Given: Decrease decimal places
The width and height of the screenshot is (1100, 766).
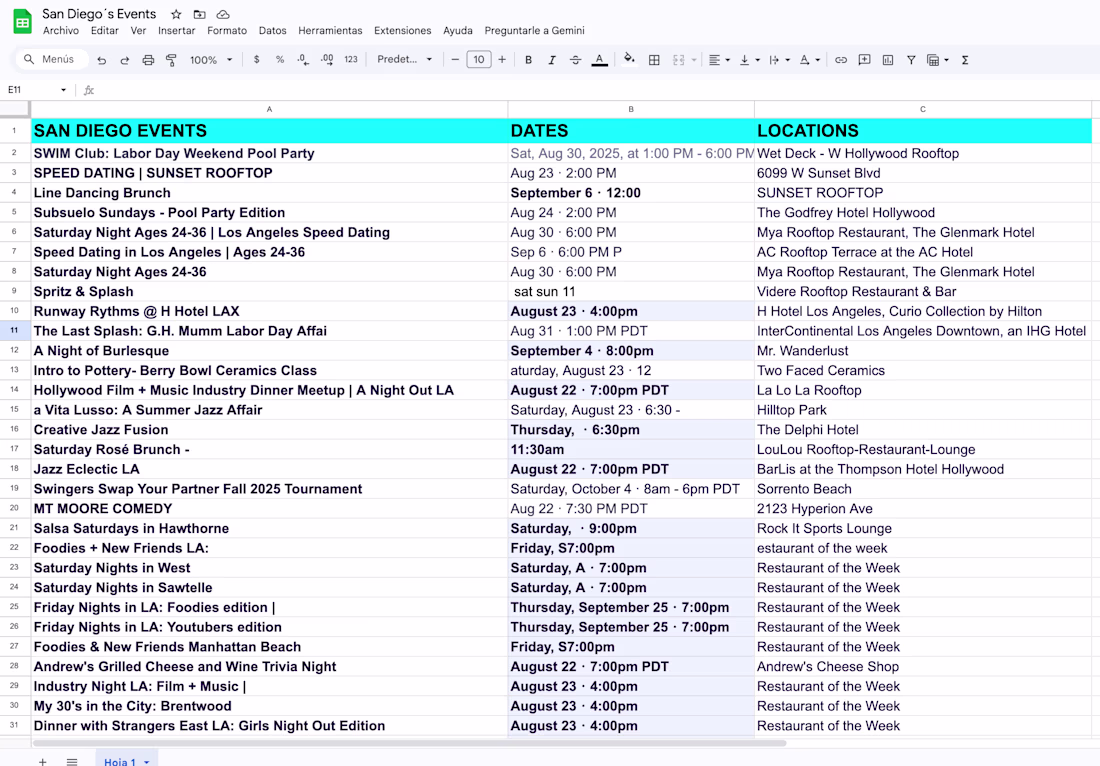Looking at the screenshot, I should tap(303, 60).
